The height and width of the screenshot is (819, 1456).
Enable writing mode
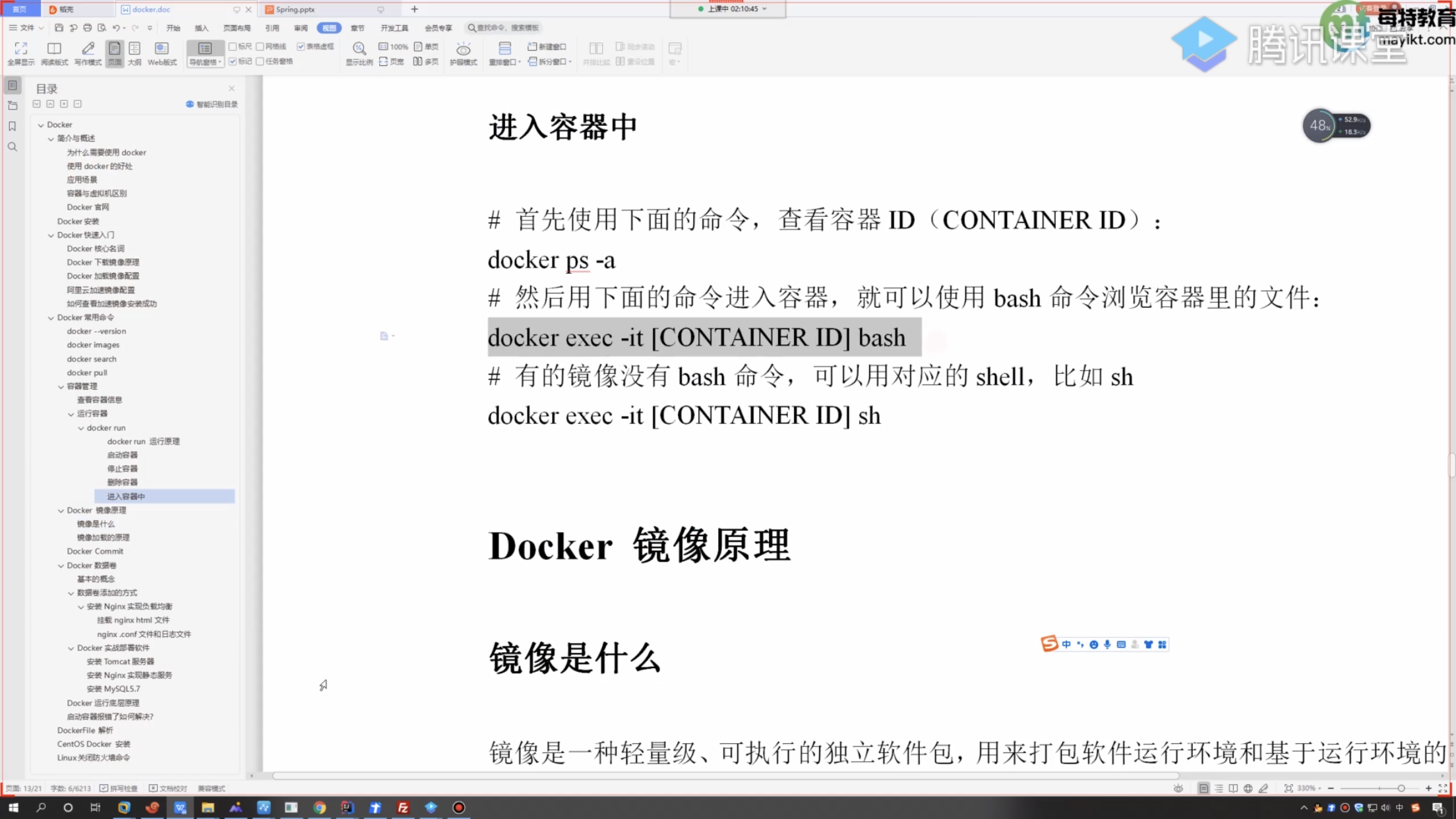point(88,53)
